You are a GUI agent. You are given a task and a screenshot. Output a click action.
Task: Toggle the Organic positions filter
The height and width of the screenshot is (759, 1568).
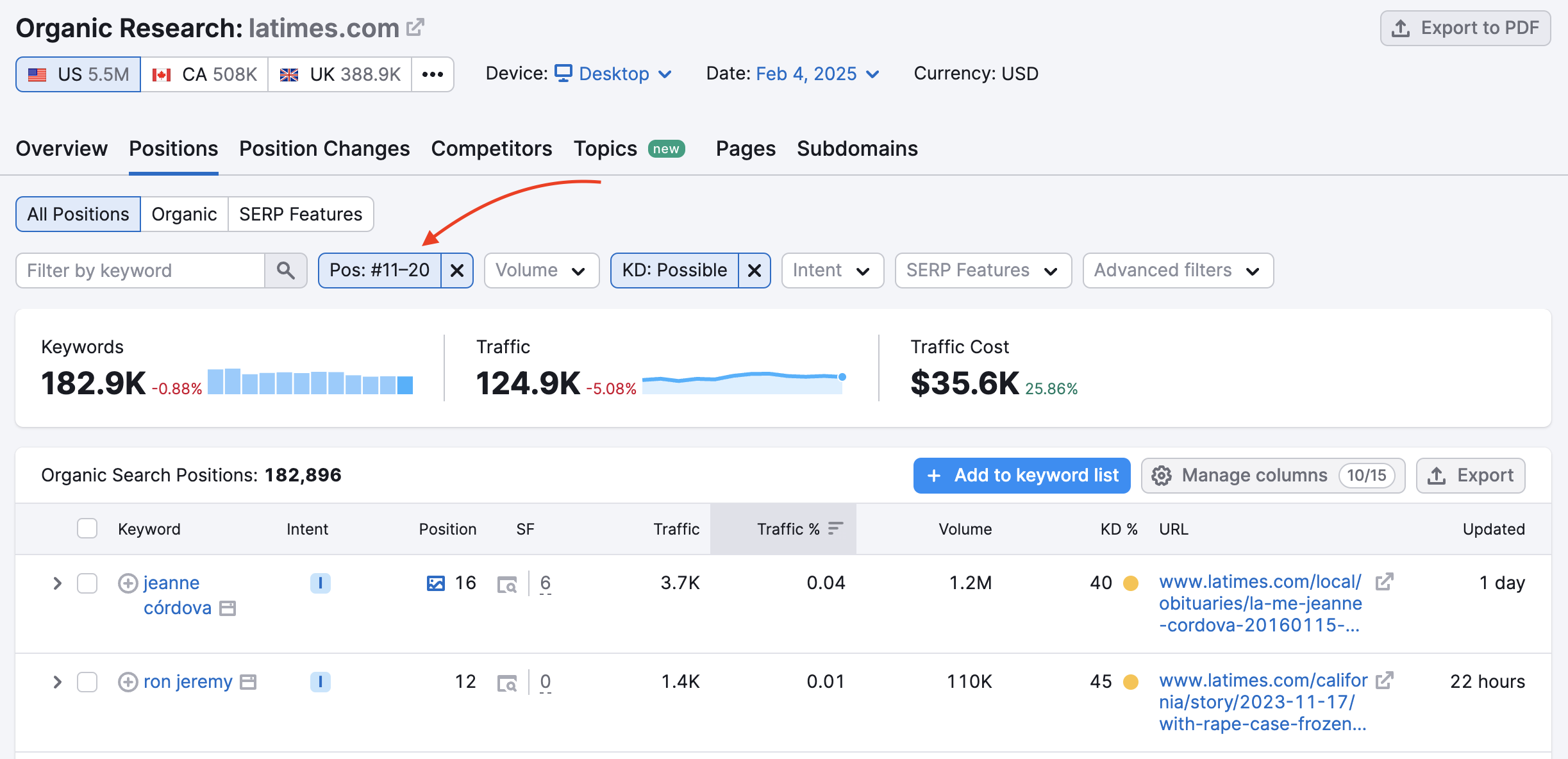(x=183, y=213)
